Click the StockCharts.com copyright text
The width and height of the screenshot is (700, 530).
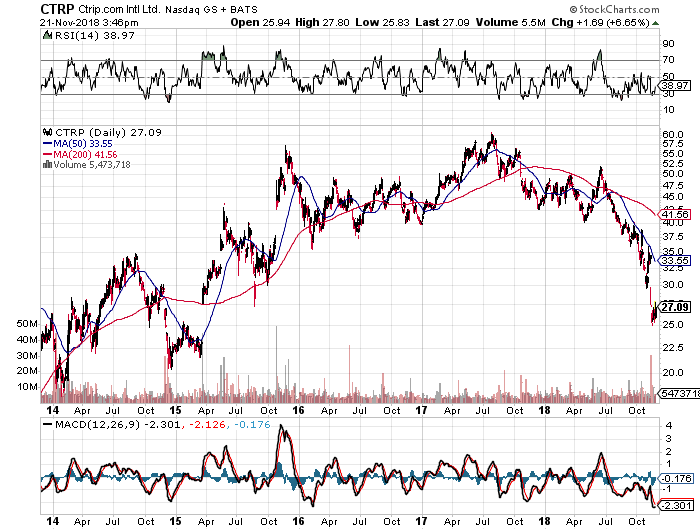tap(614, 9)
